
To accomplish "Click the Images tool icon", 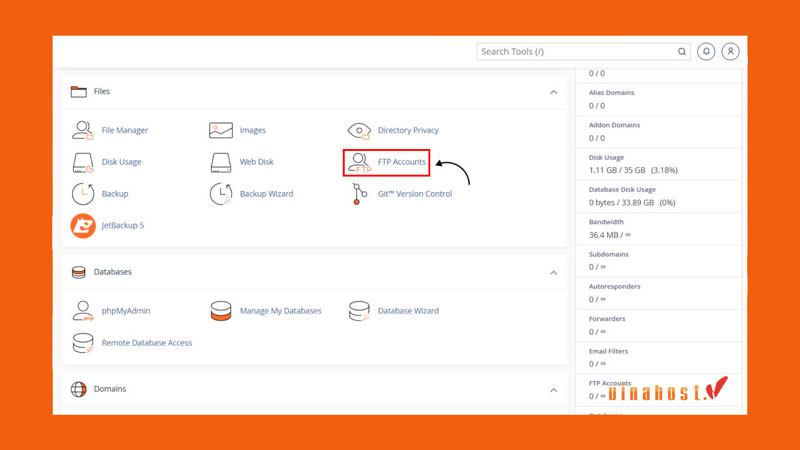I will coord(221,130).
